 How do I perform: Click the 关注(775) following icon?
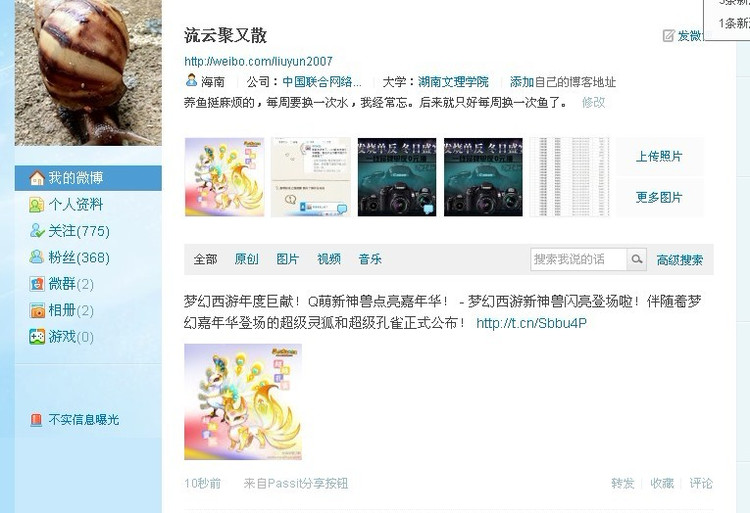37,231
